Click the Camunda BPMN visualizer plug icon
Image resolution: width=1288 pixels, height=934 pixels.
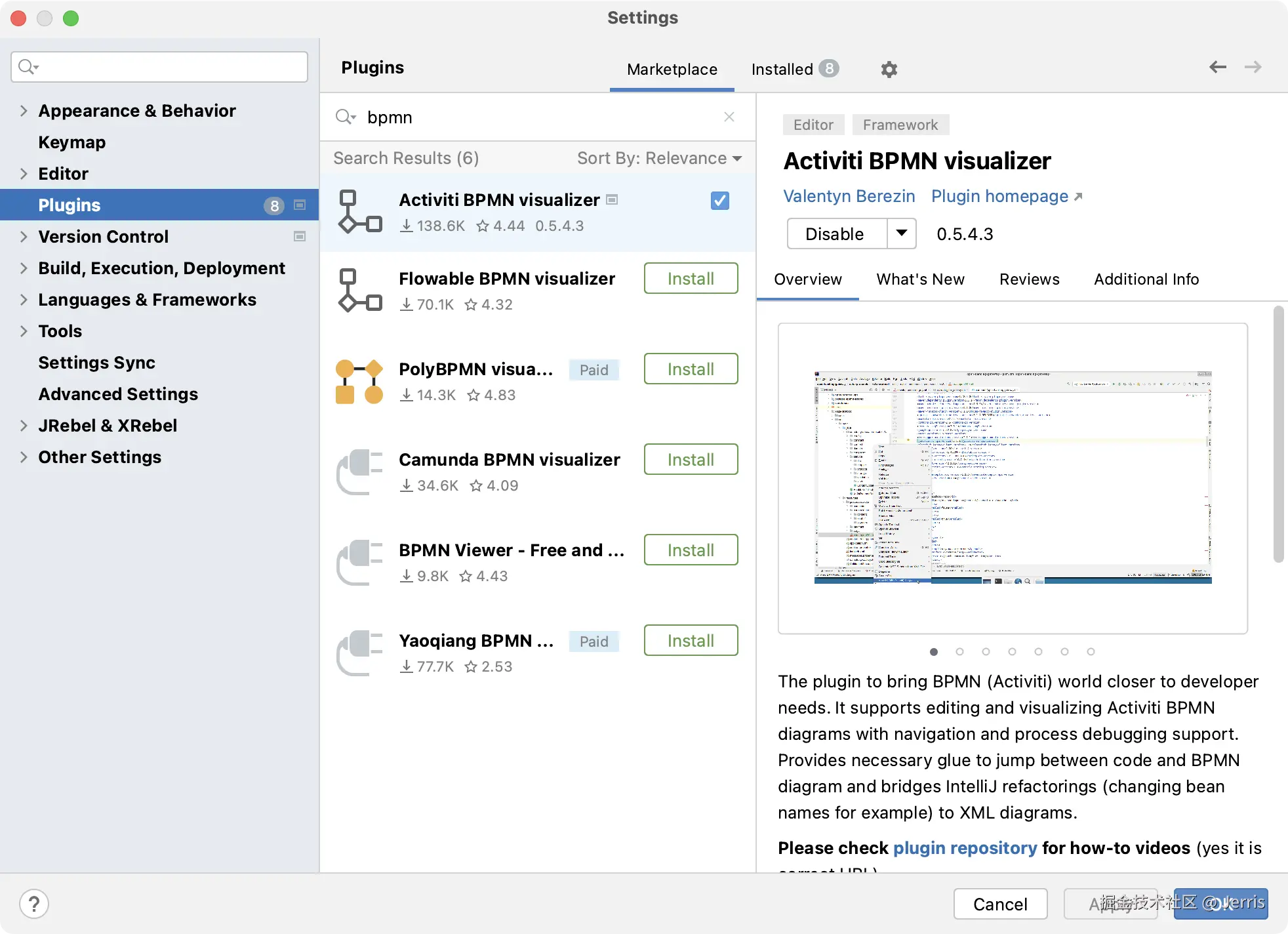coord(359,472)
